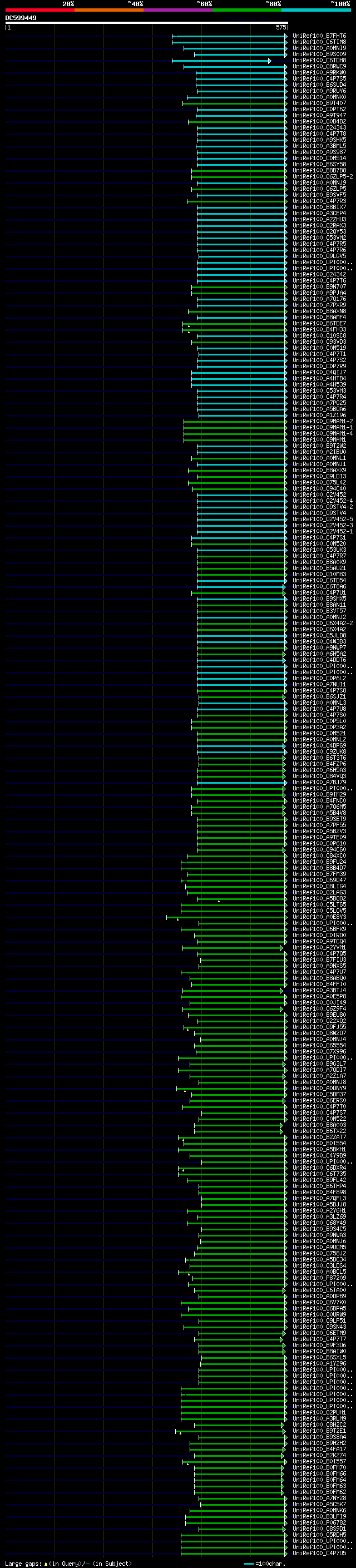
Task: Select the UniRef100_Q6ZLP5-2 label
Action: tap(323, 176)
